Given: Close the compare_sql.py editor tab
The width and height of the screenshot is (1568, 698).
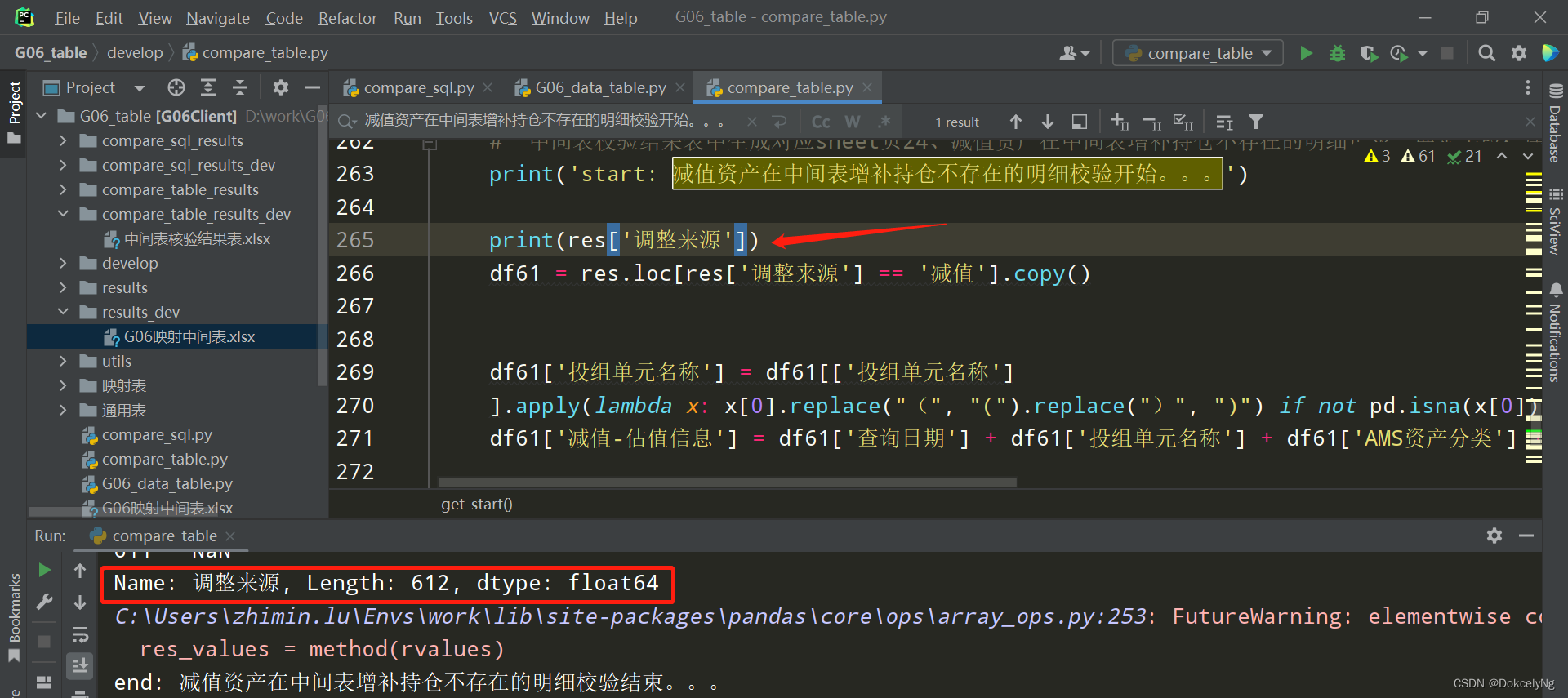Looking at the screenshot, I should coord(488,87).
